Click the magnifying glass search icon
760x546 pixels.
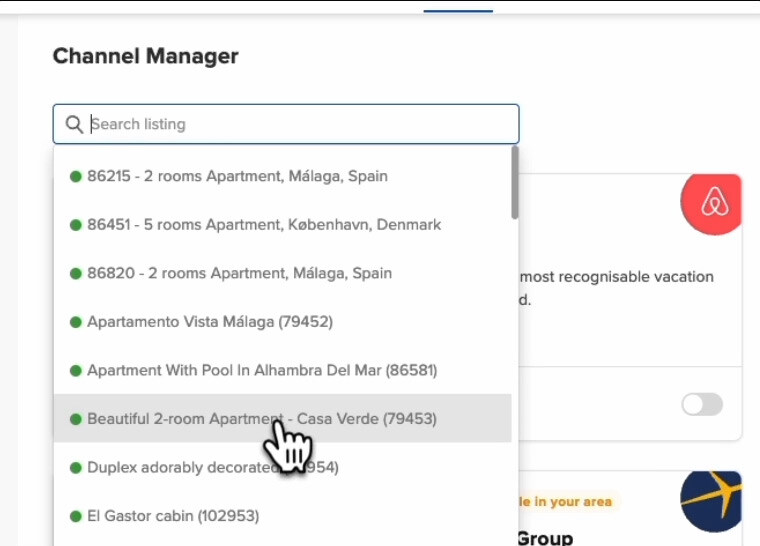click(x=74, y=124)
